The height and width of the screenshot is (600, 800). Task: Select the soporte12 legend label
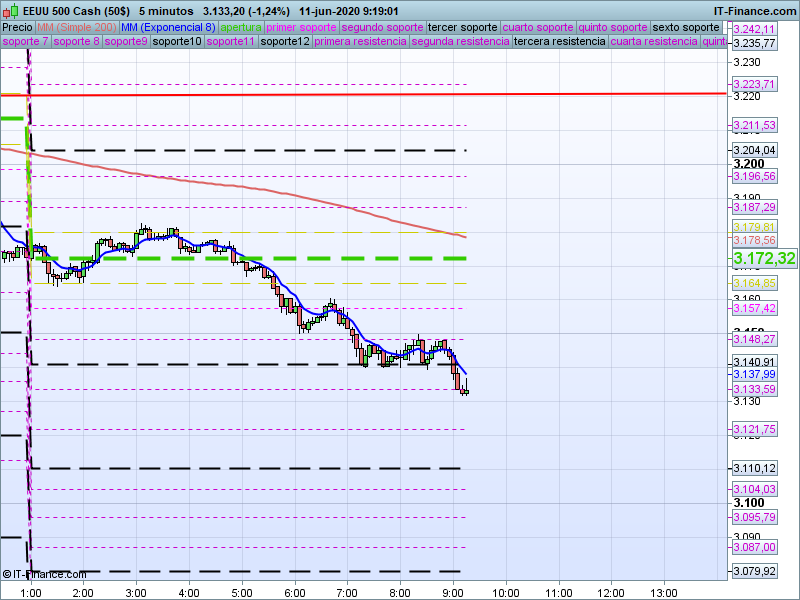tap(284, 42)
